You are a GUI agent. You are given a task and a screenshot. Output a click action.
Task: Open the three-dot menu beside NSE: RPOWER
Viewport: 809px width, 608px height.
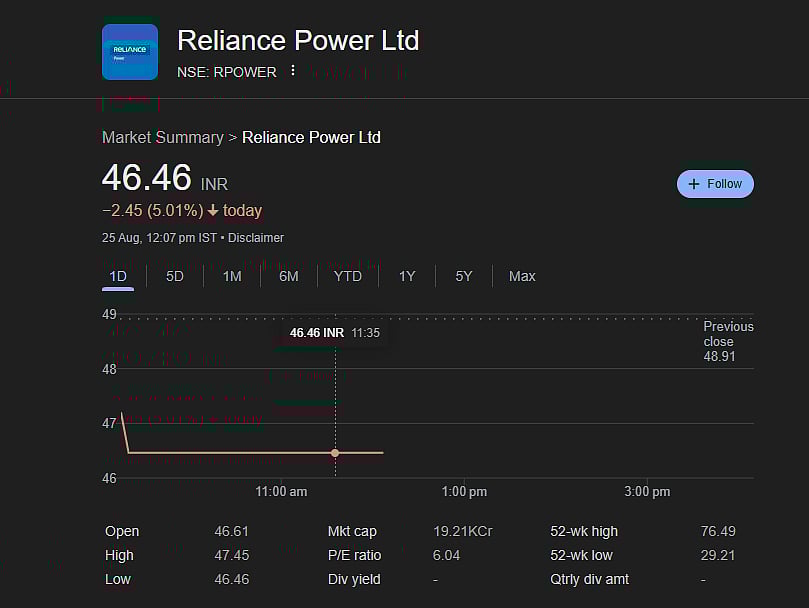(293, 71)
